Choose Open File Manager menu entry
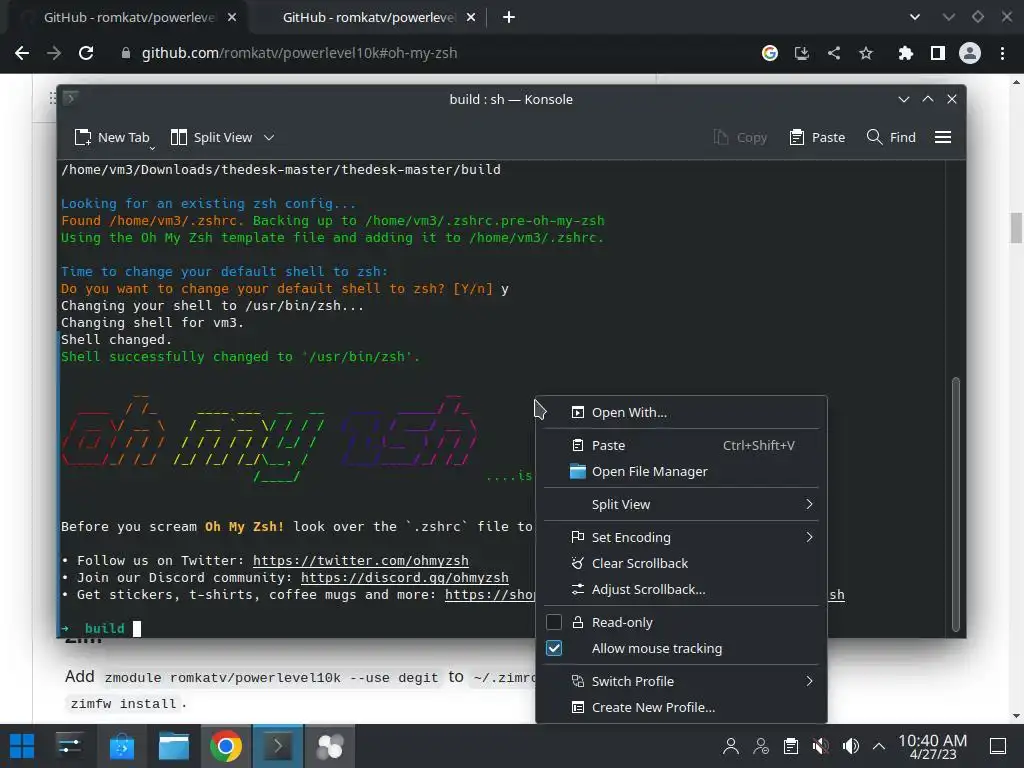The width and height of the screenshot is (1024, 768). coord(680,472)
